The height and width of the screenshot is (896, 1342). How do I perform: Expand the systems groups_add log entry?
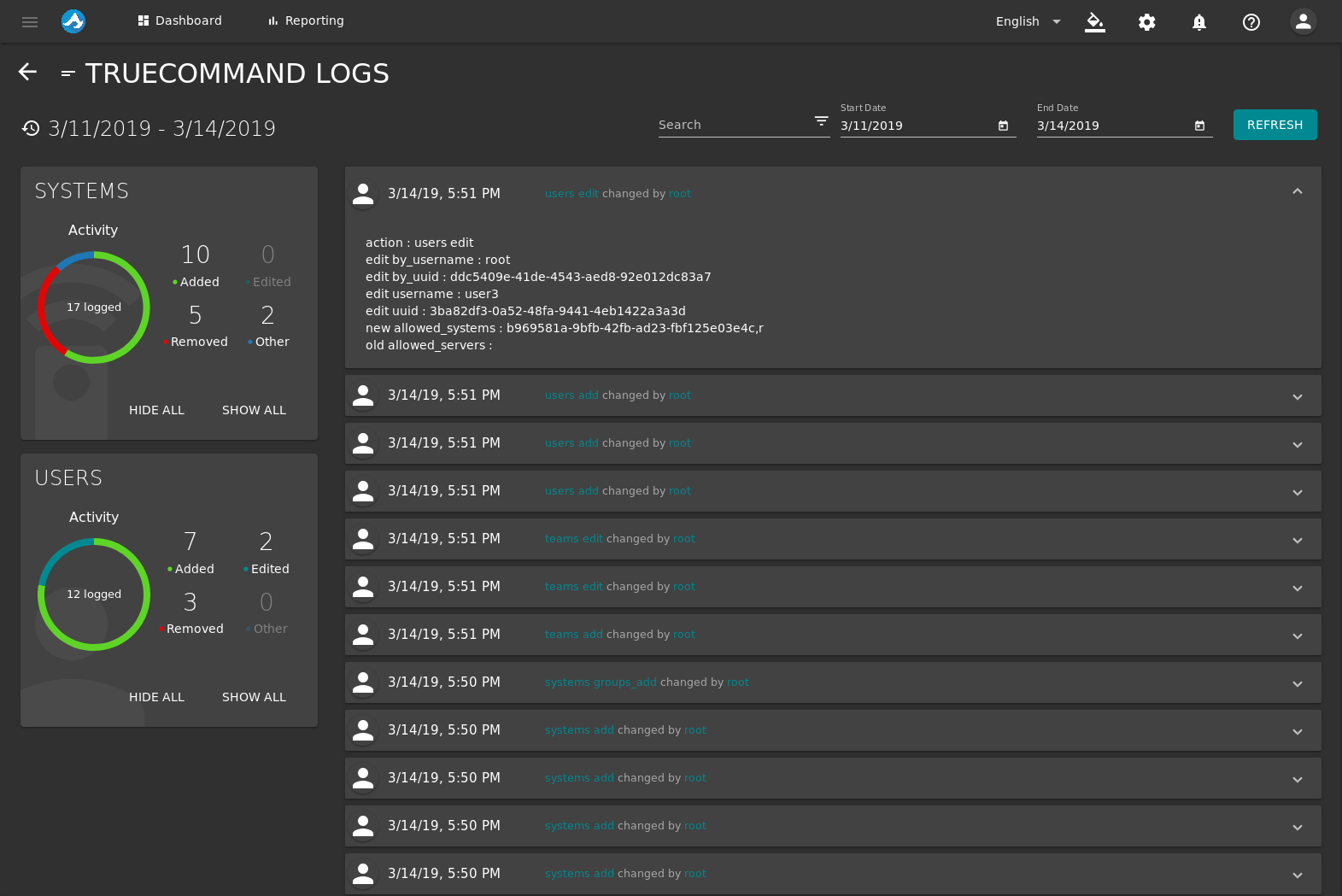tap(1298, 683)
